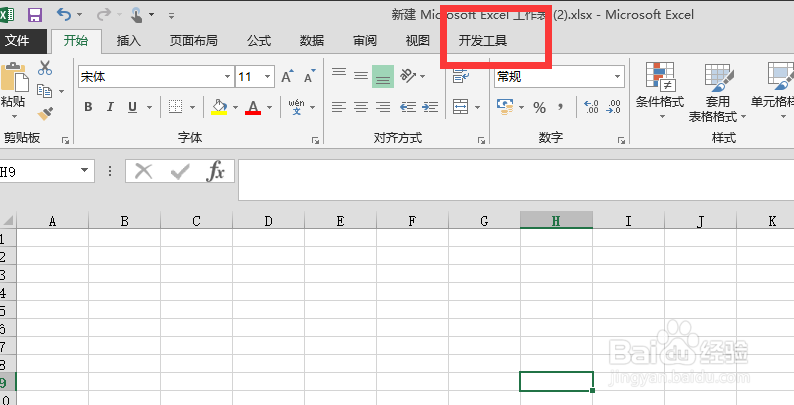Image resolution: width=794 pixels, height=405 pixels.
Task: Toggle Italic formatting
Action: coord(110,107)
